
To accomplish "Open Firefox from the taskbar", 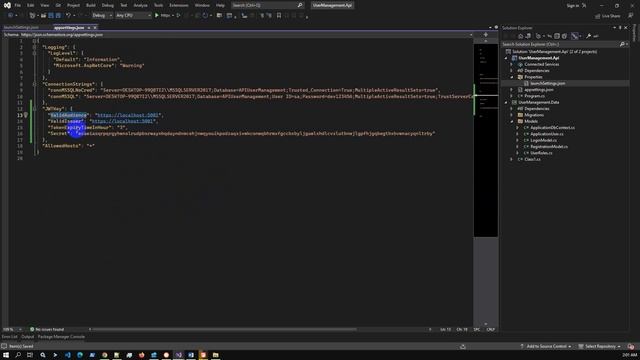I will pyautogui.click(x=142, y=355).
